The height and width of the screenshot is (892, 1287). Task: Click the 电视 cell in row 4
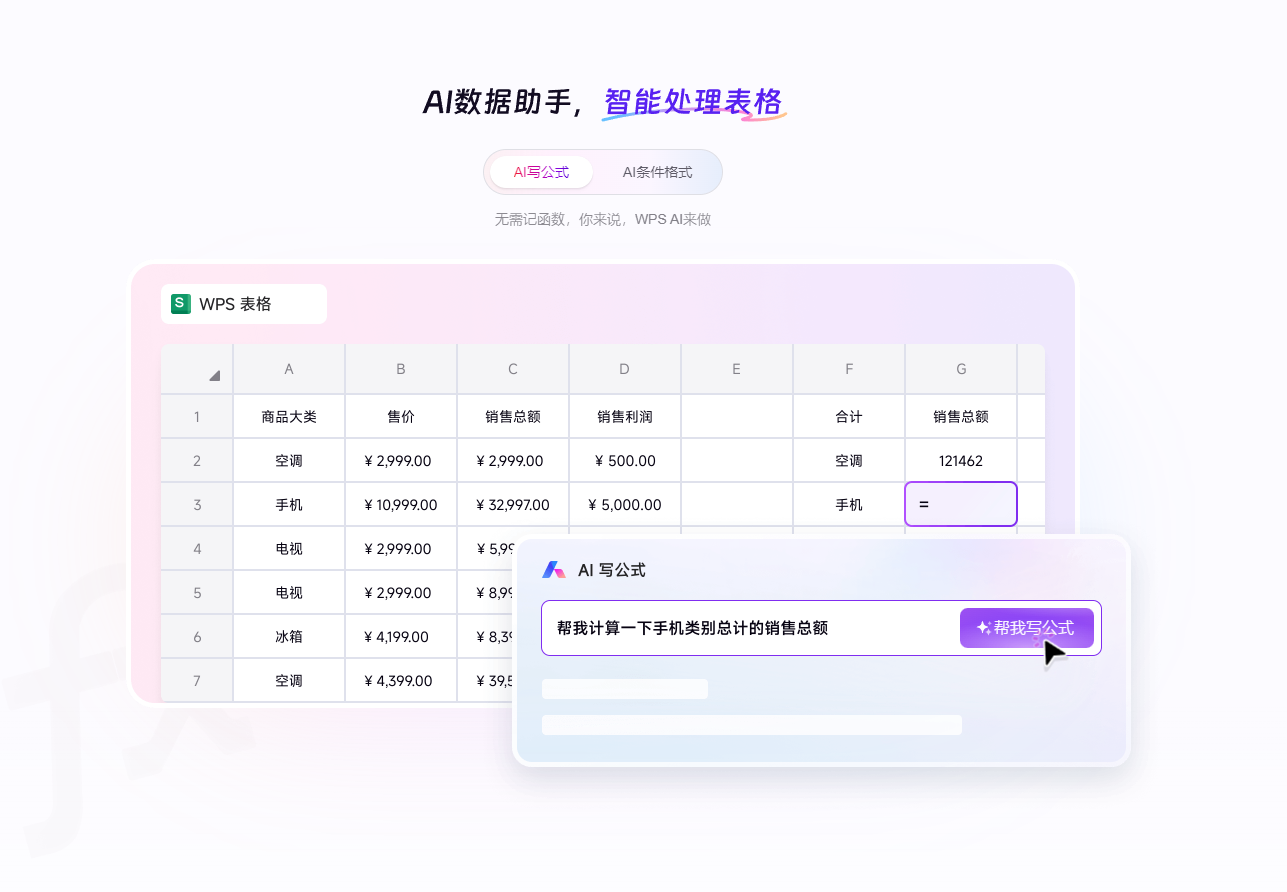(289, 549)
